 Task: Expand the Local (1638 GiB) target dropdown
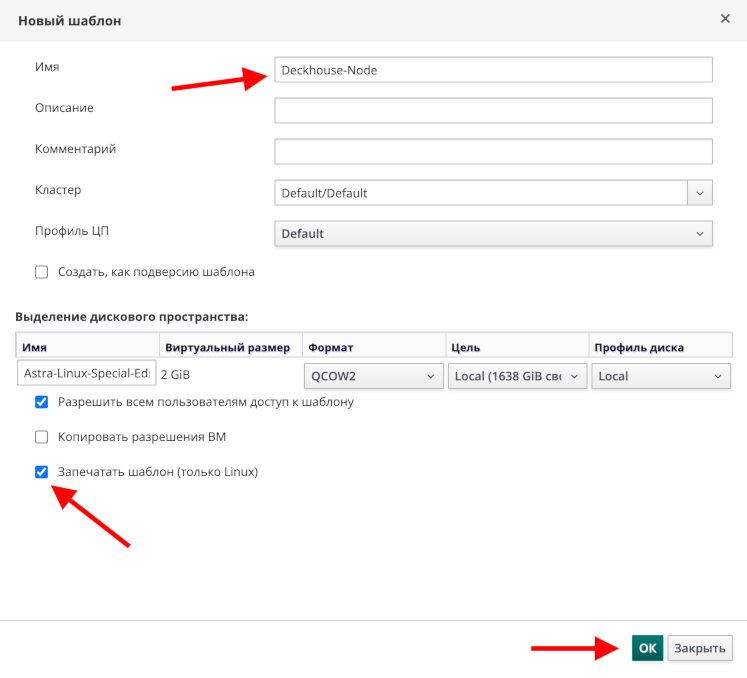click(517, 376)
